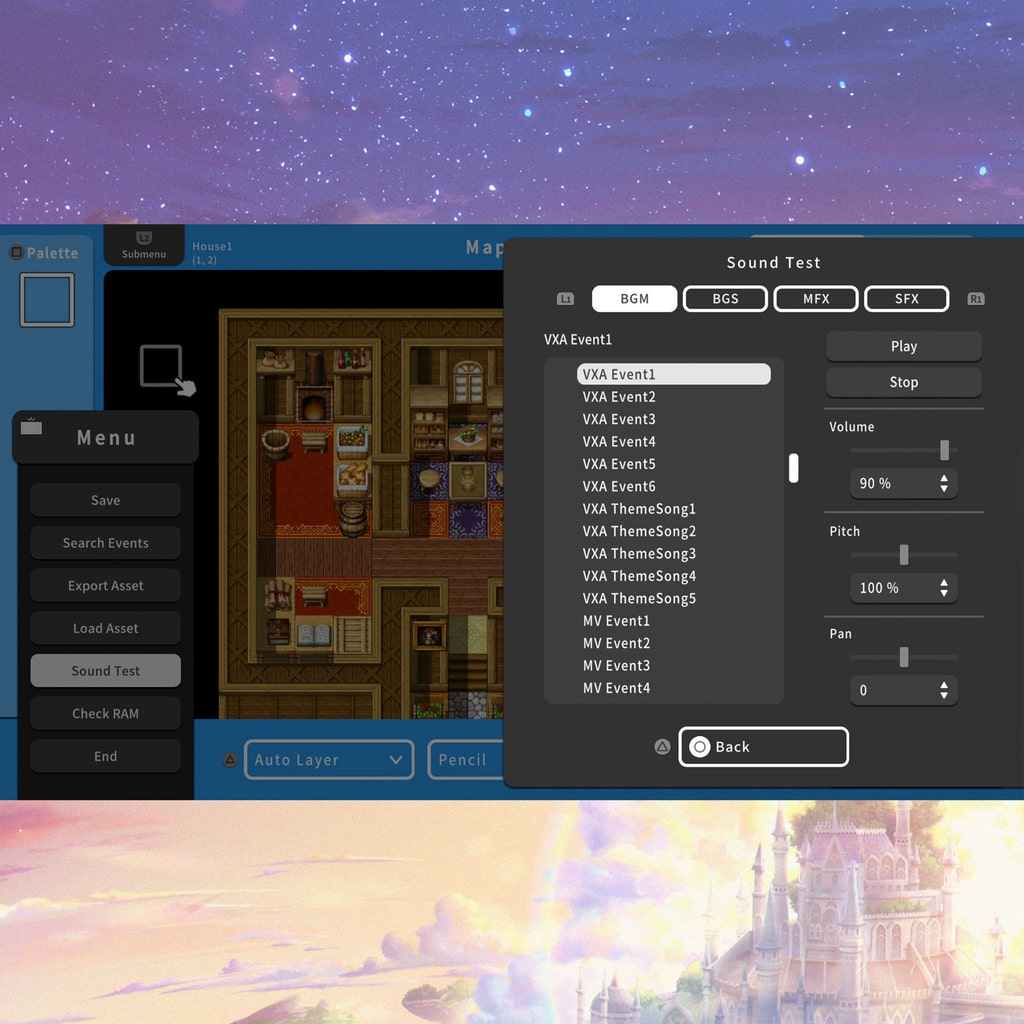Viewport: 1024px width, 1024px height.
Task: Click the circle button icon inside Back
Action: (698, 746)
